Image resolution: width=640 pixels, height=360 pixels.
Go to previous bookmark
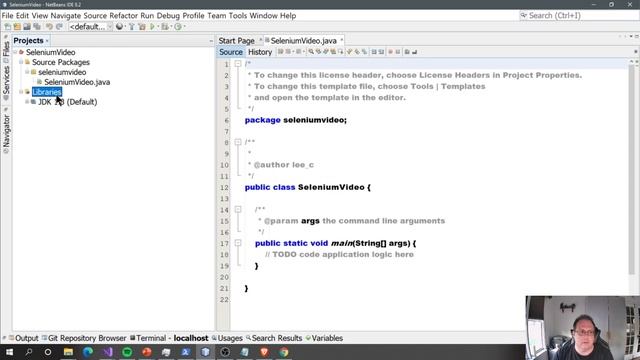[349, 52]
